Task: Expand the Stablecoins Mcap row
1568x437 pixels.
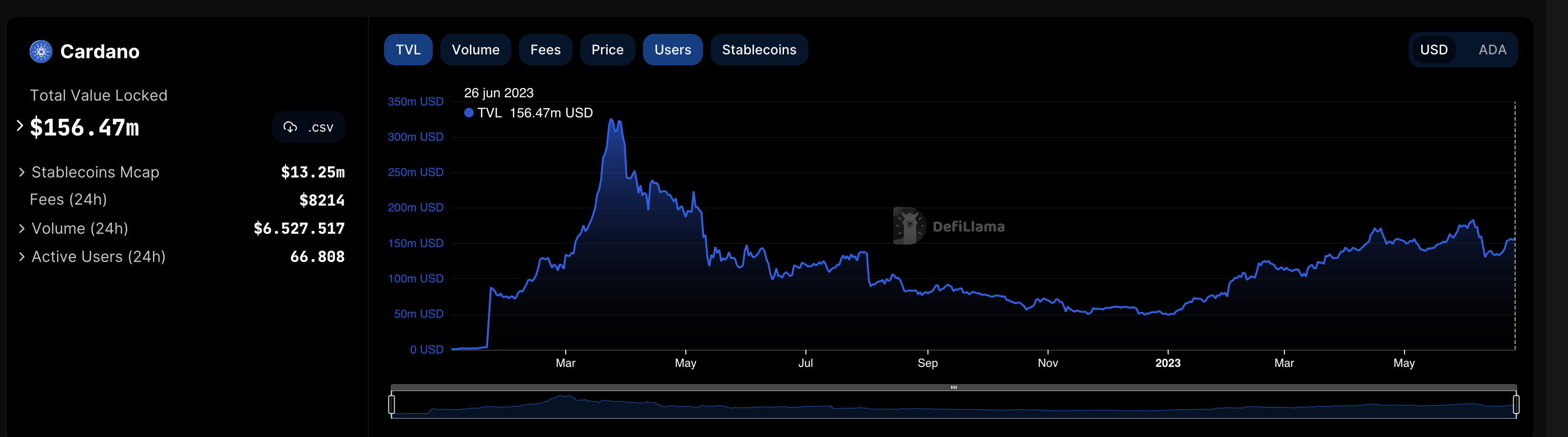Action: coord(22,173)
